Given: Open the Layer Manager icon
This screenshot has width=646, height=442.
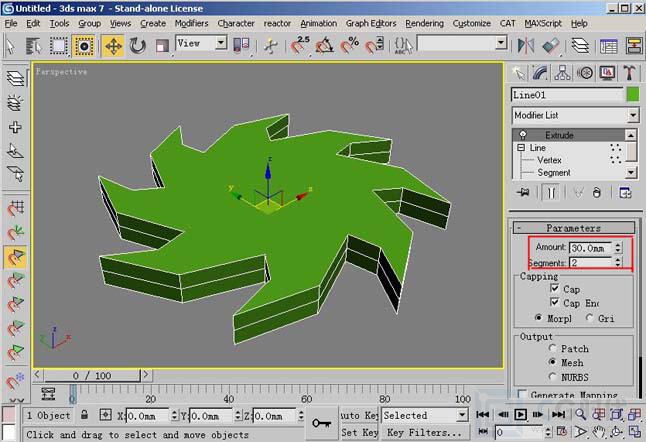Looking at the screenshot, I should click(580, 46).
